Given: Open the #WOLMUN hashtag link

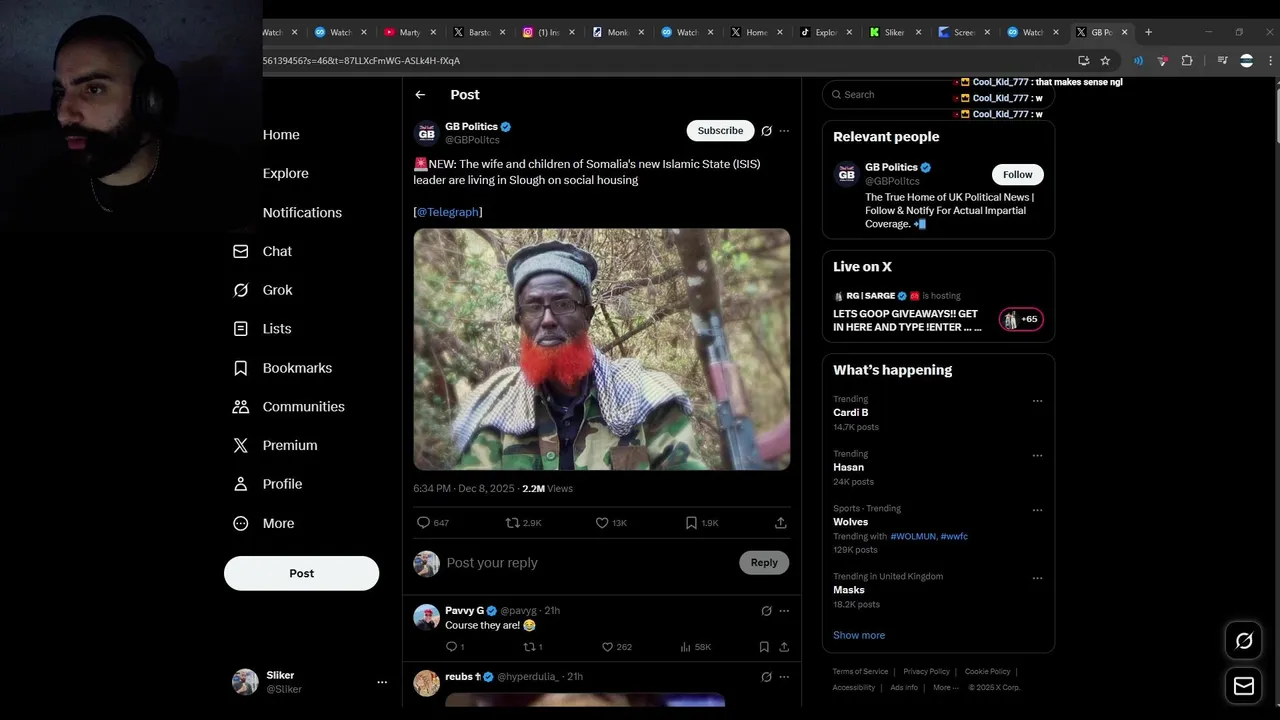Looking at the screenshot, I should [914, 537].
